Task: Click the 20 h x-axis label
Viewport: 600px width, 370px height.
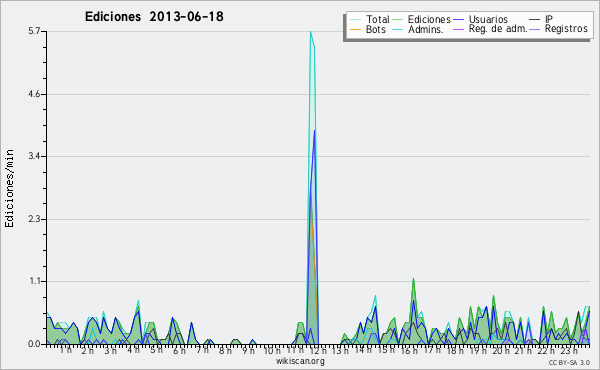Action: coord(501,350)
